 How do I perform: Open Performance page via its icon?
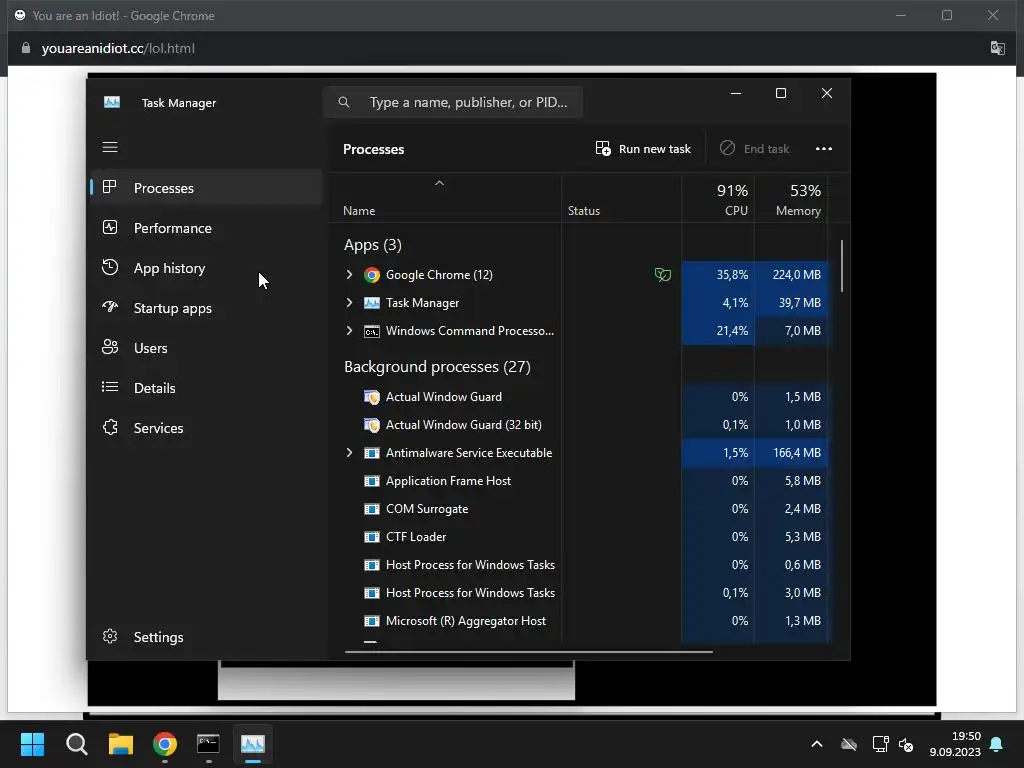click(110, 227)
